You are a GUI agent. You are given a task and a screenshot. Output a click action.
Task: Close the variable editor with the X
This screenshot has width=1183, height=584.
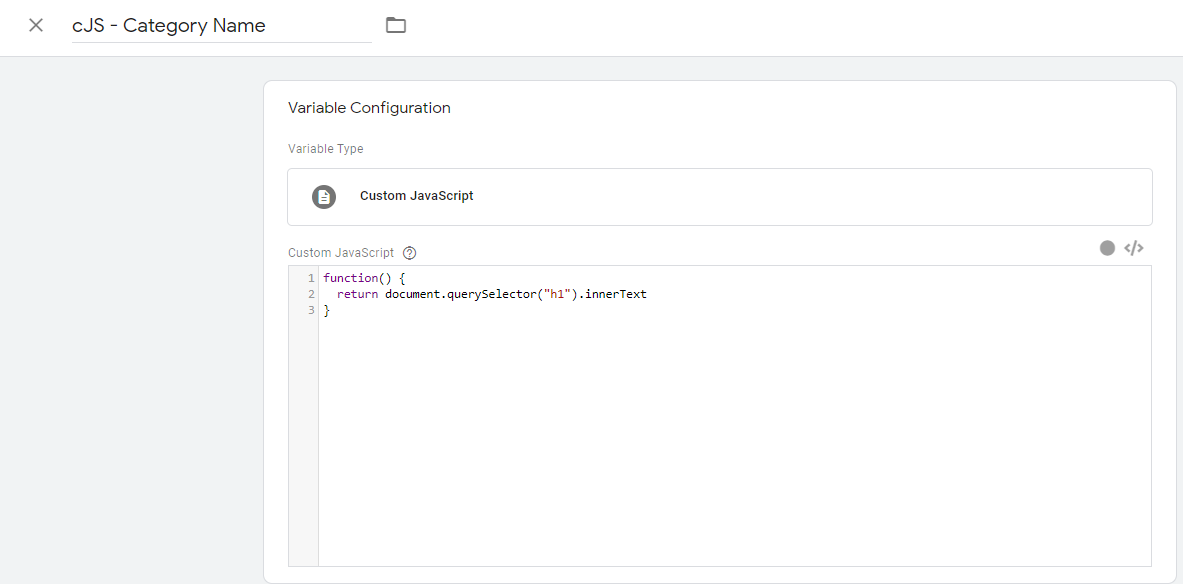click(x=36, y=25)
